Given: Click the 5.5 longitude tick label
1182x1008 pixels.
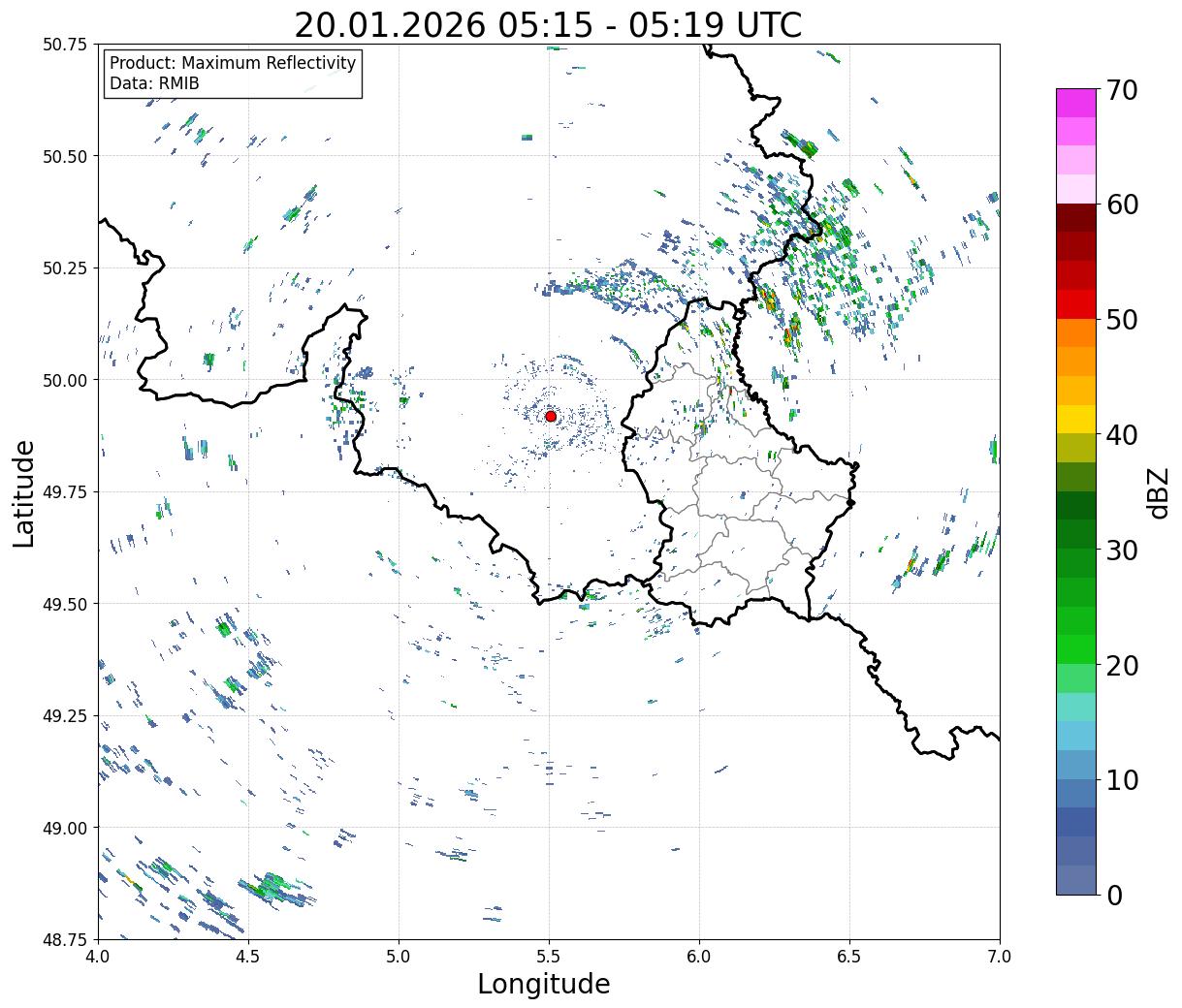Looking at the screenshot, I should coord(549,956).
